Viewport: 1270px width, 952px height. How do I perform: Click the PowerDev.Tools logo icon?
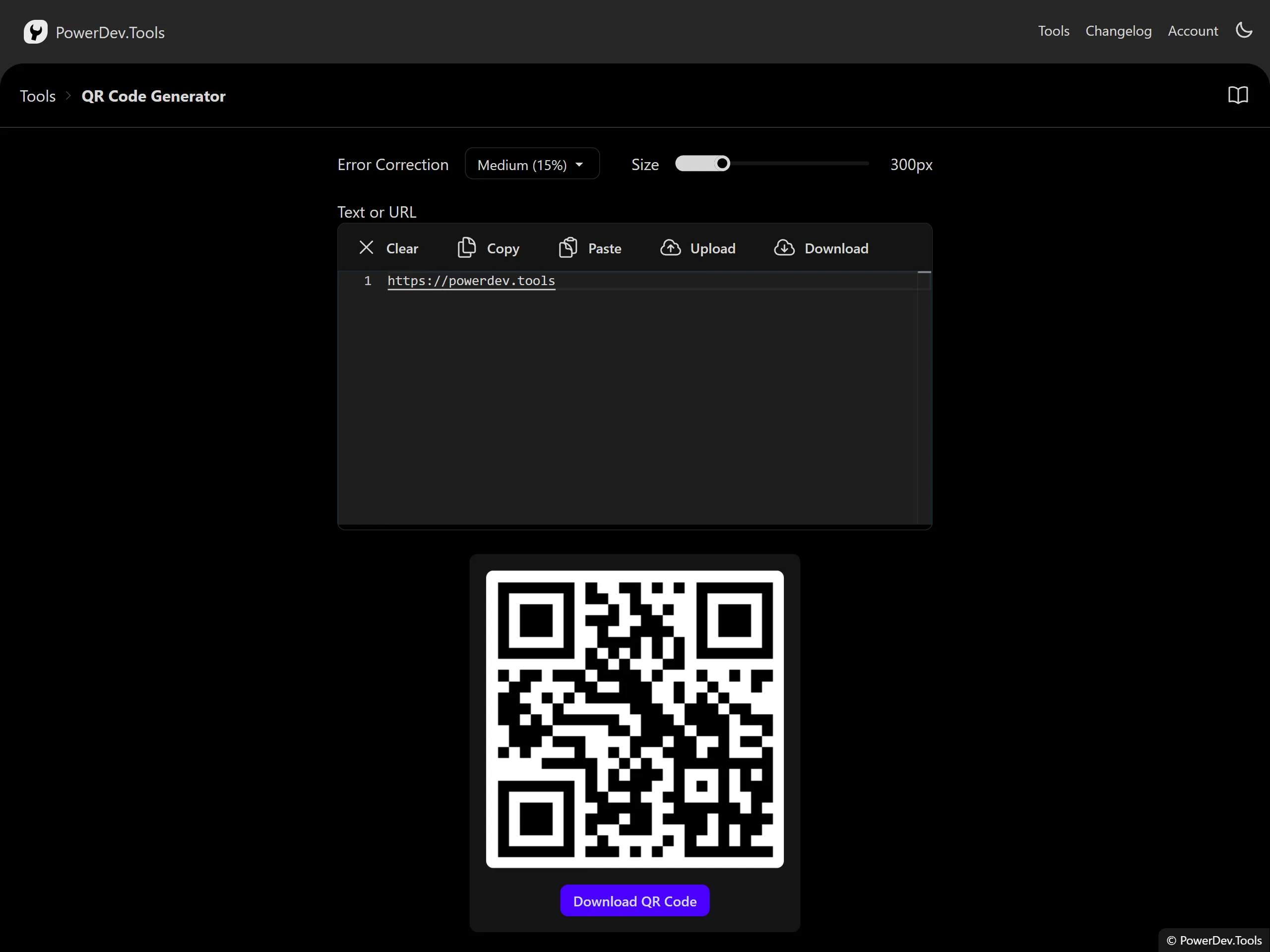pos(35,32)
